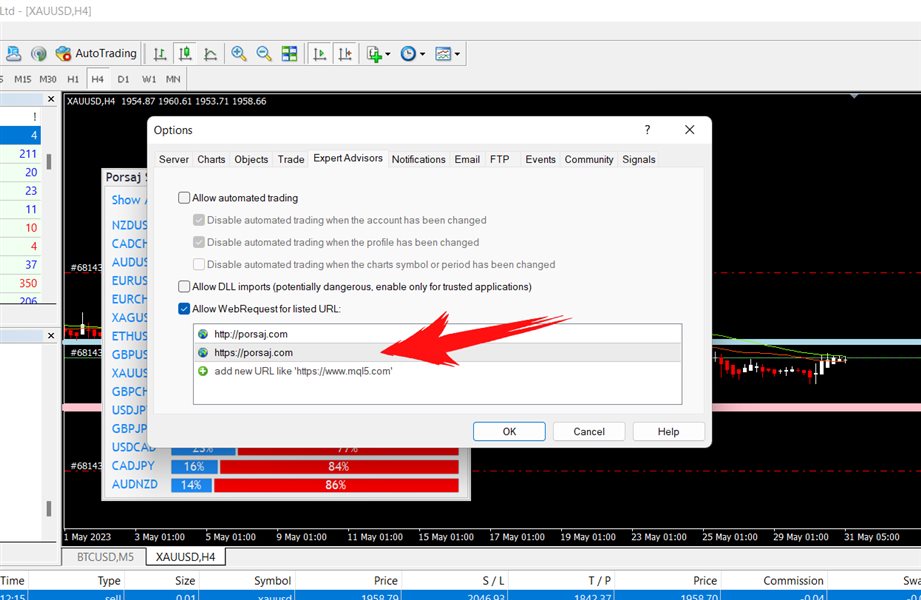Screen dimensions: 921x600
Task: Zoom out on the chart
Action: (264, 54)
